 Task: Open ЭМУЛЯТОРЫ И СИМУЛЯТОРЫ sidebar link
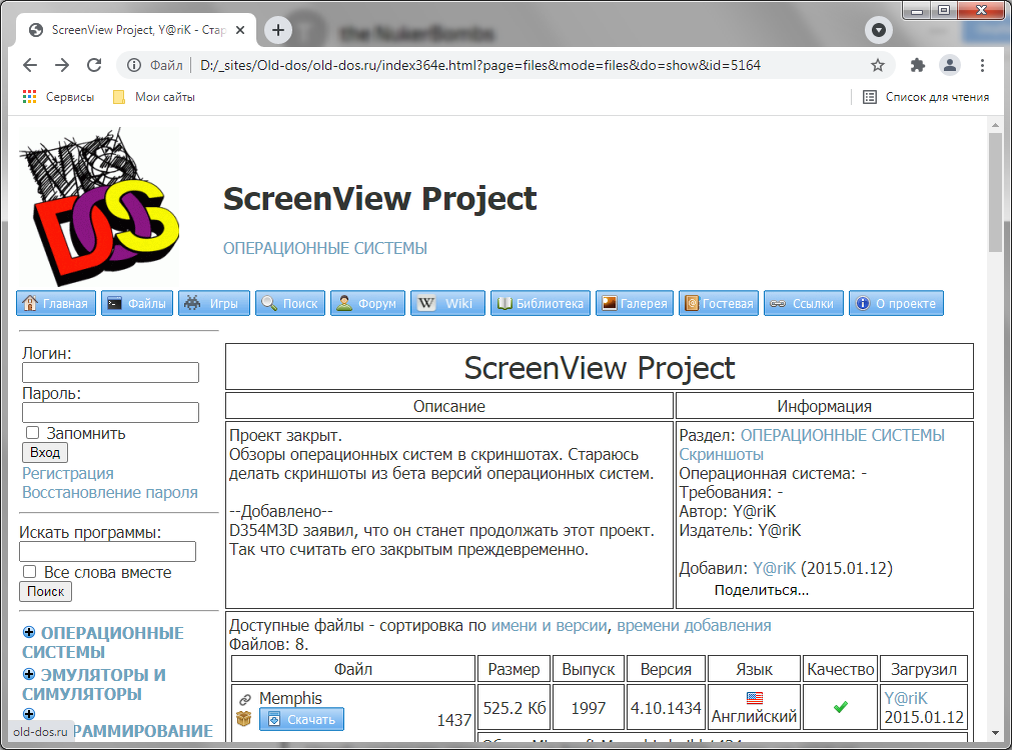coord(94,684)
